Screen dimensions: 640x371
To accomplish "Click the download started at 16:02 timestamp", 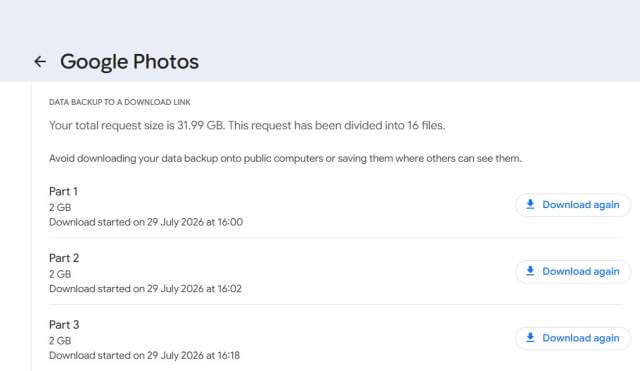I will coord(145,289).
